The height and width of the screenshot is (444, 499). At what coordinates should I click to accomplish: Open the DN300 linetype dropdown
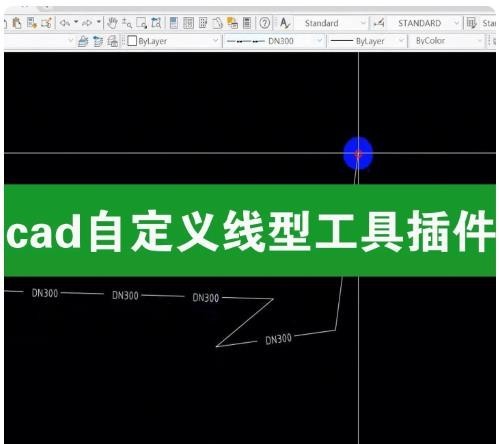pyautogui.click(x=274, y=41)
